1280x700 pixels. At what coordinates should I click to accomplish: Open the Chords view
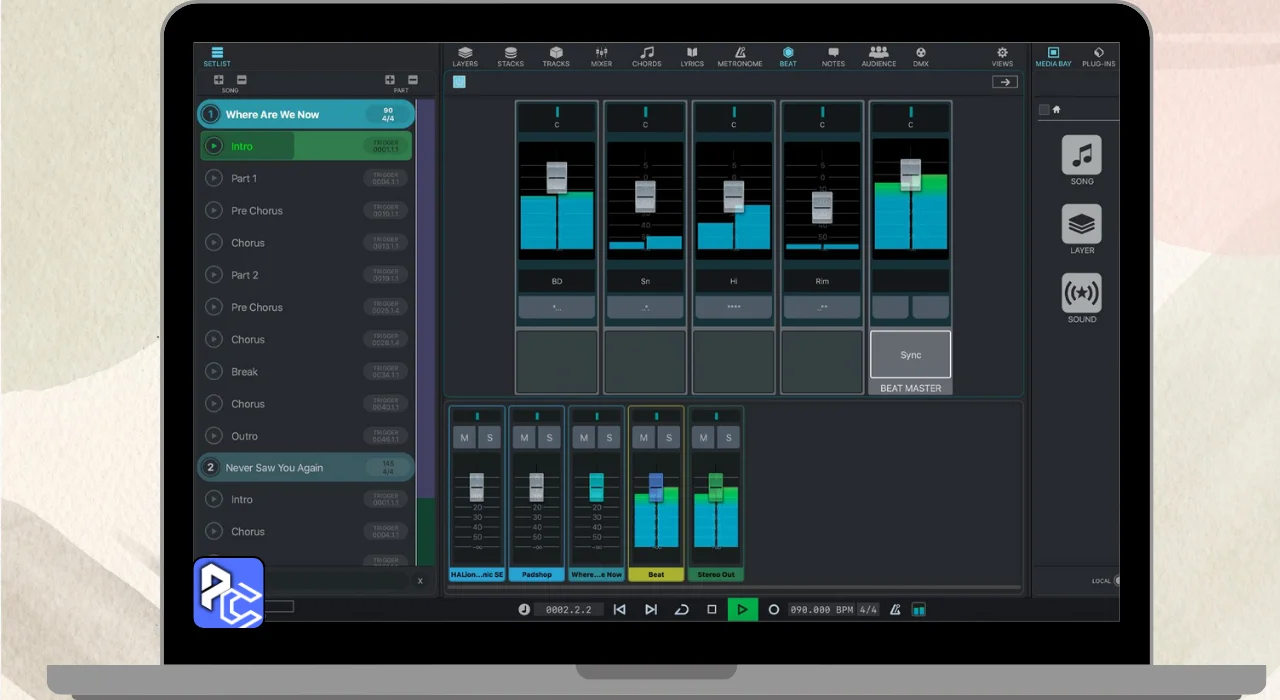[646, 56]
